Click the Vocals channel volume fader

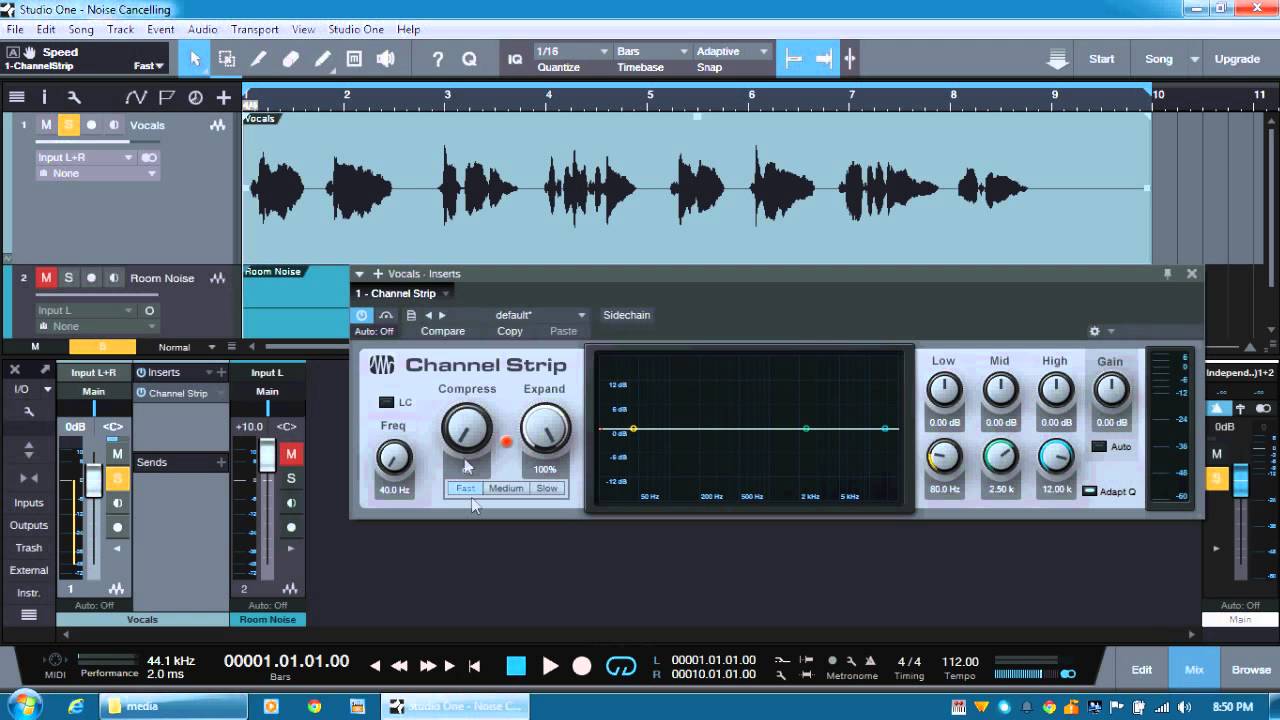pos(94,481)
